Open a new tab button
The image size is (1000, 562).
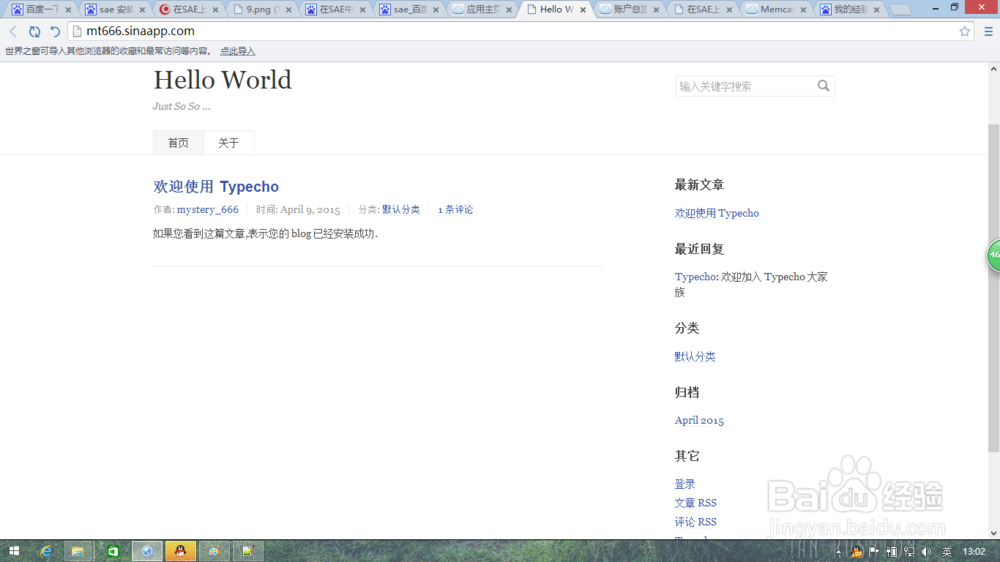coord(900,10)
